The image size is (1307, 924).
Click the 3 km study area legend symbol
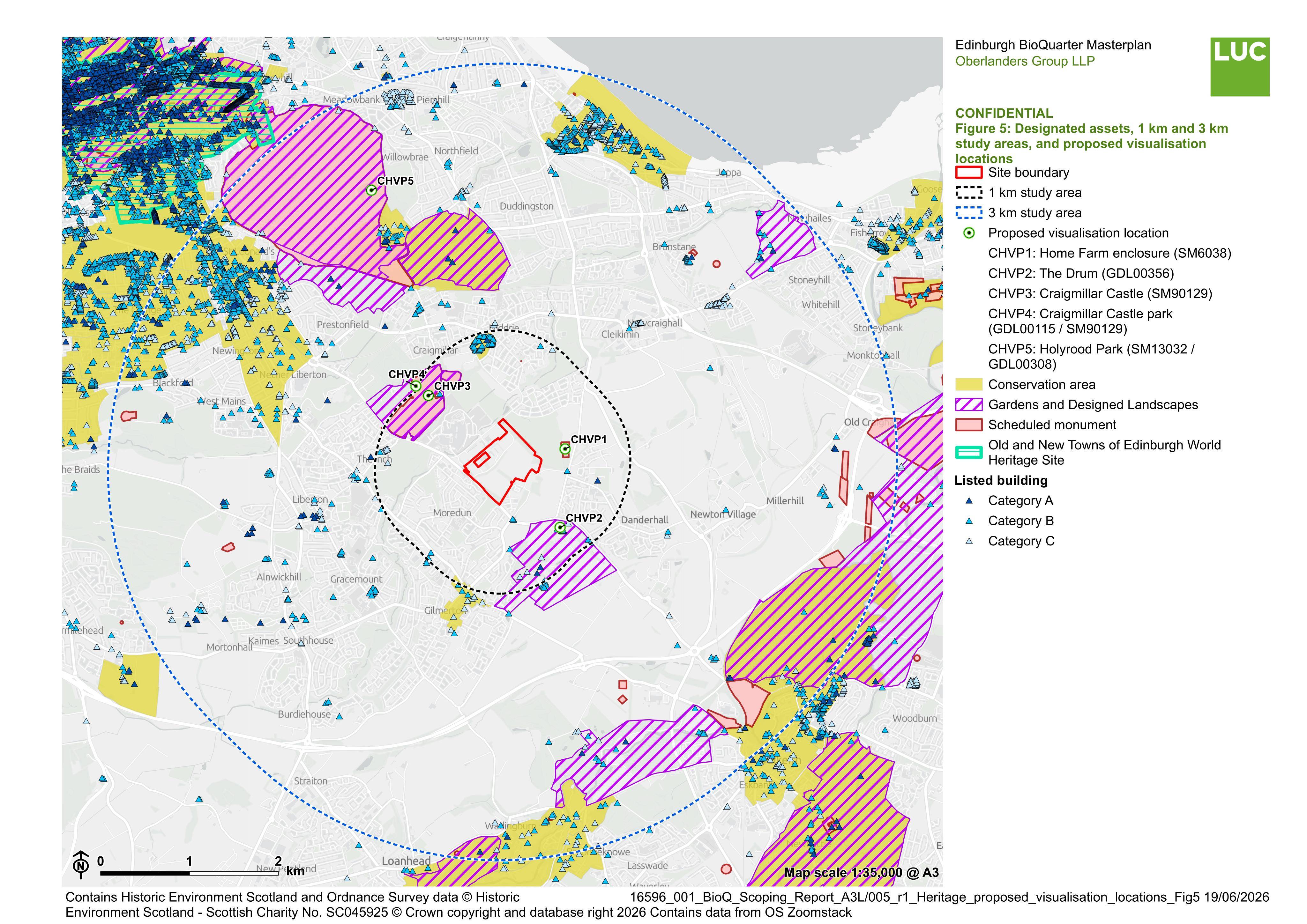tap(968, 213)
